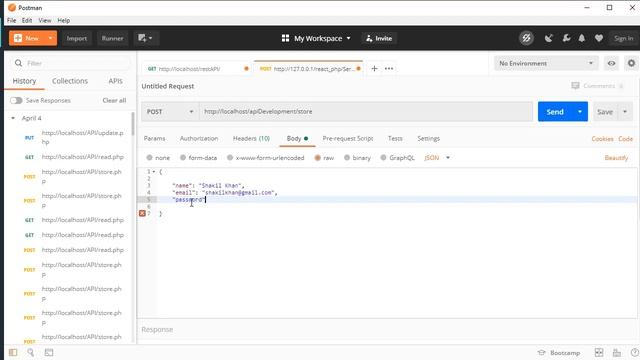The image size is (640, 360).
Task: Select the form-data radio button
Action: 183,158
